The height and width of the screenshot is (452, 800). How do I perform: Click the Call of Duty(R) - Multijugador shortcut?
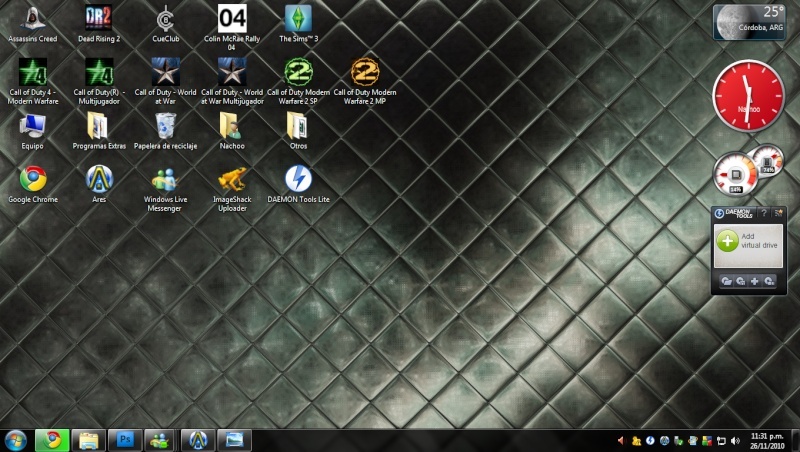click(x=99, y=81)
